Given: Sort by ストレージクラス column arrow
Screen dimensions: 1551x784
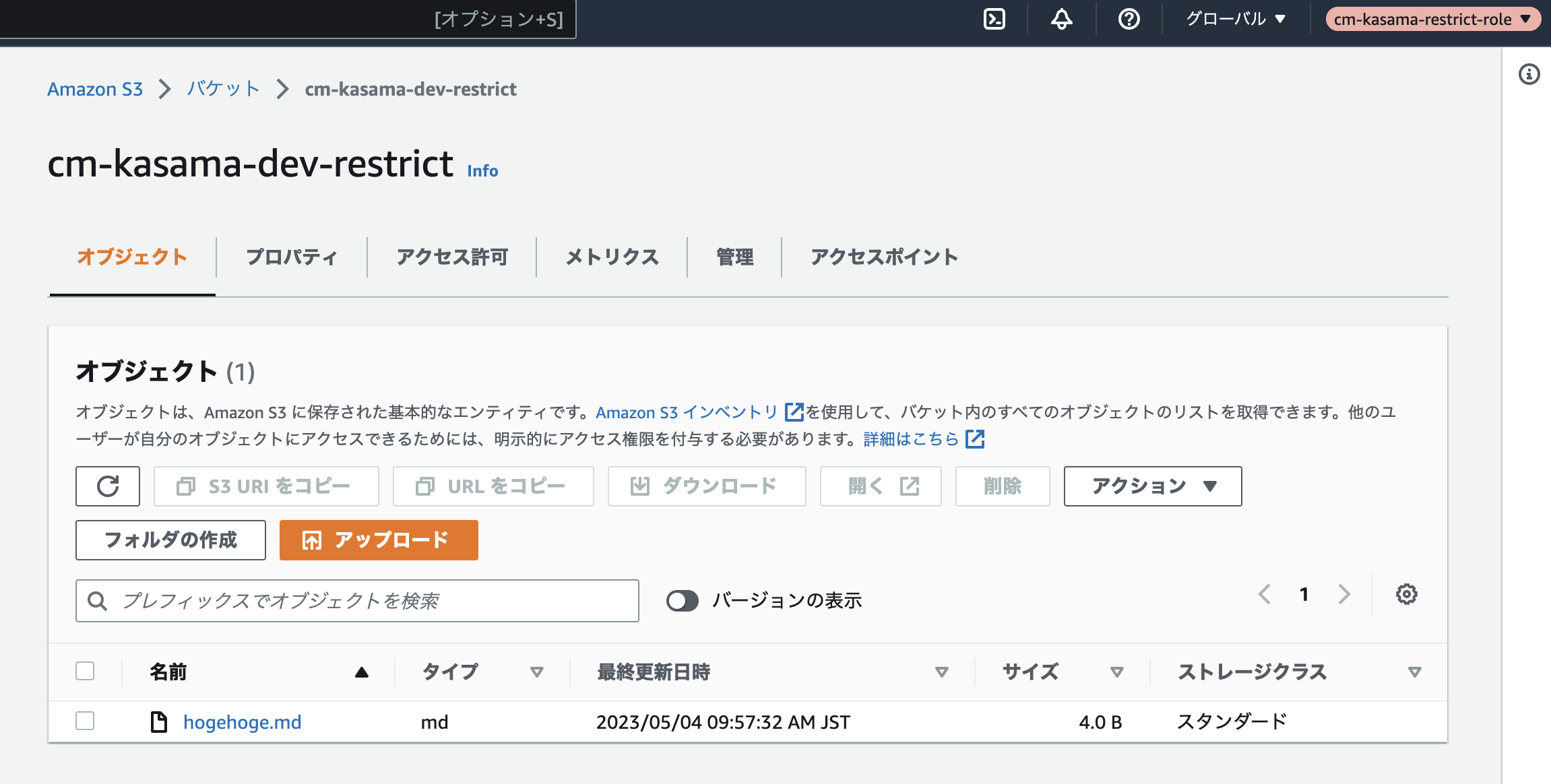Looking at the screenshot, I should coord(1414,672).
